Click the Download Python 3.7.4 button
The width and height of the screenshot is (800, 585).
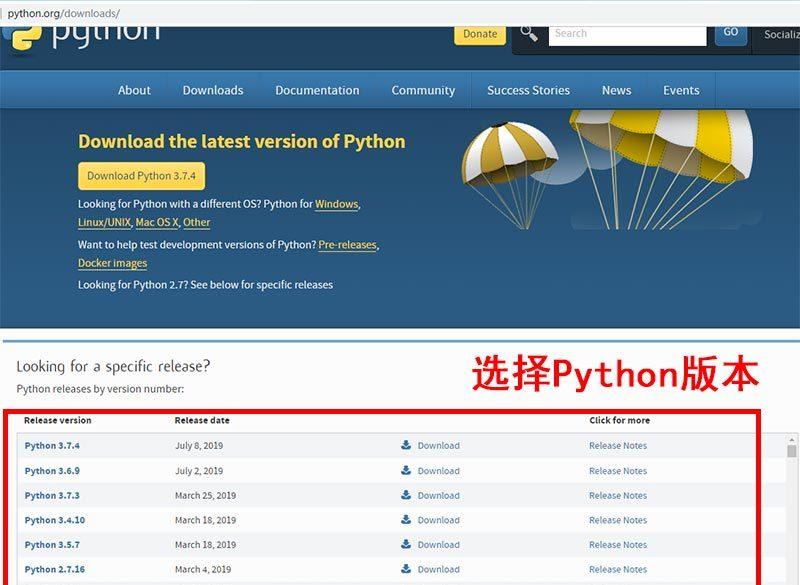click(141, 176)
